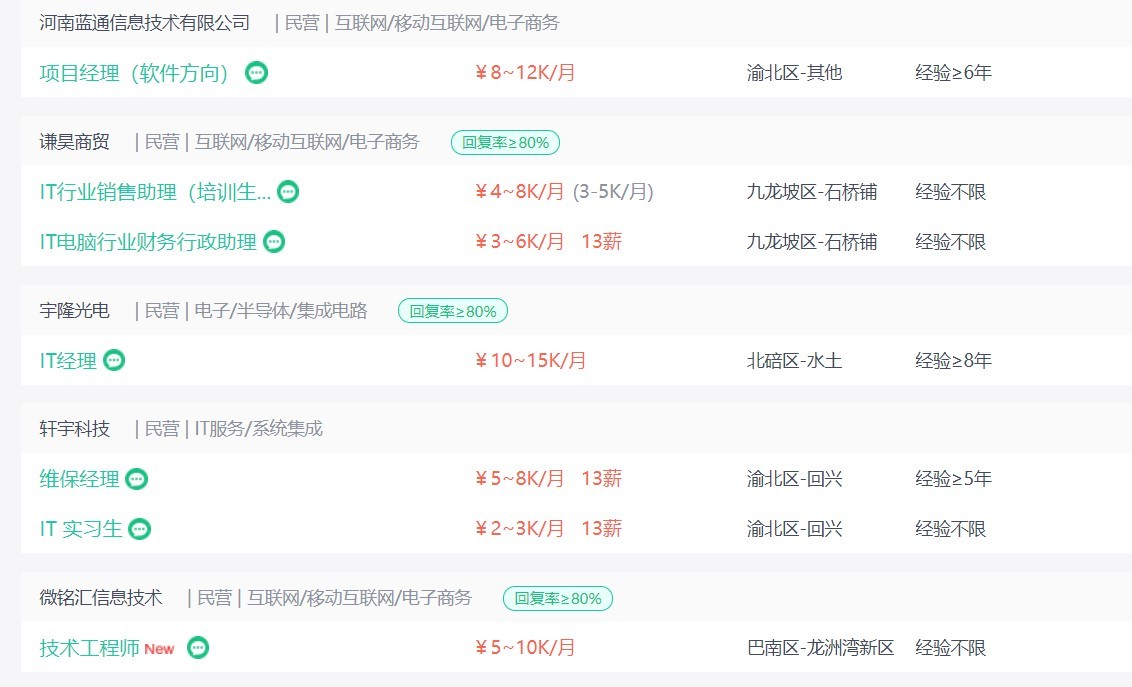Open 宇隆光电 company profile
The image size is (1132, 687).
pyautogui.click(x=75, y=311)
